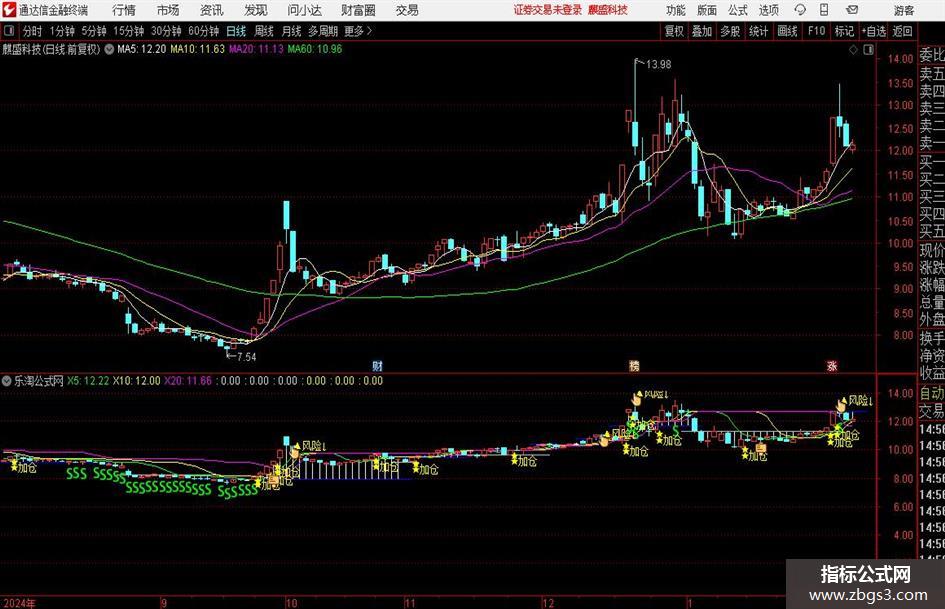Click the red 麒盛科技 name in title bar
The width and height of the screenshot is (945, 609).
tap(608, 10)
